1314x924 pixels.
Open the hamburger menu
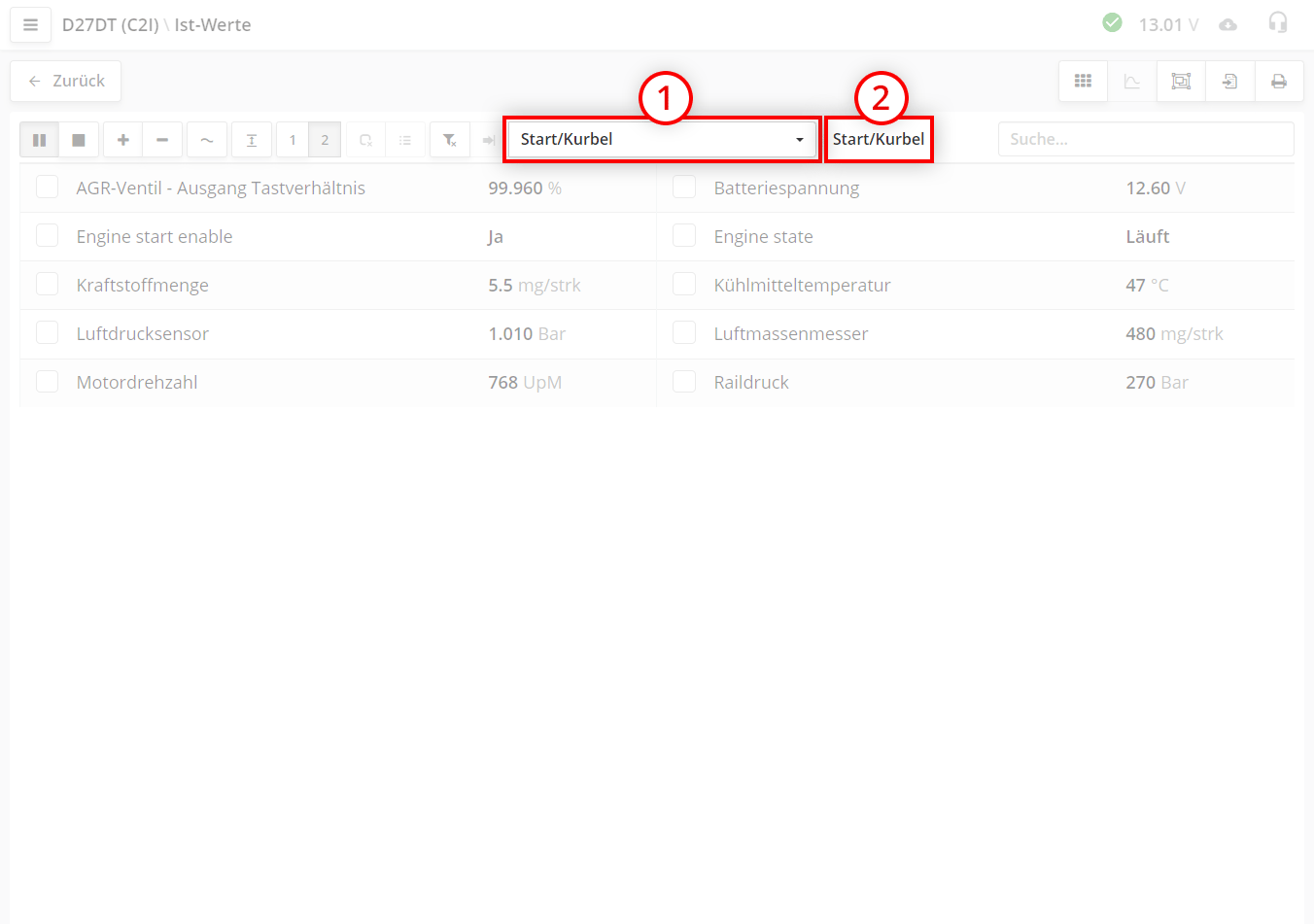(30, 25)
